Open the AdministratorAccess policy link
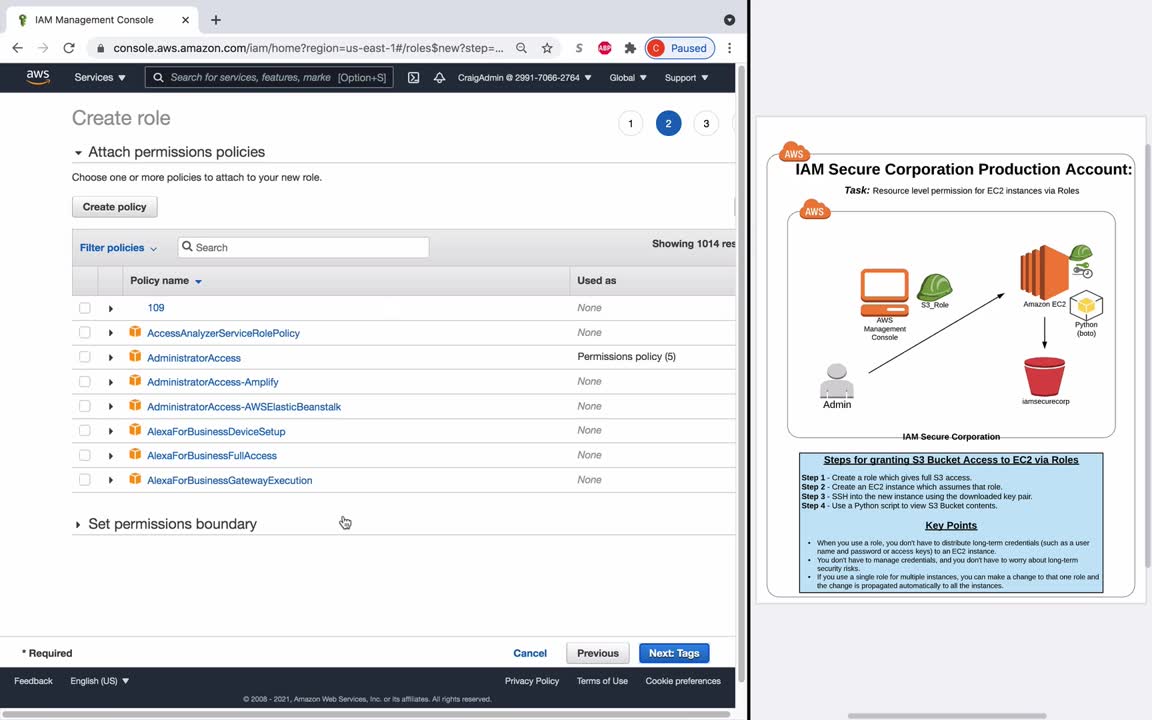The image size is (1152, 720). coord(194,358)
